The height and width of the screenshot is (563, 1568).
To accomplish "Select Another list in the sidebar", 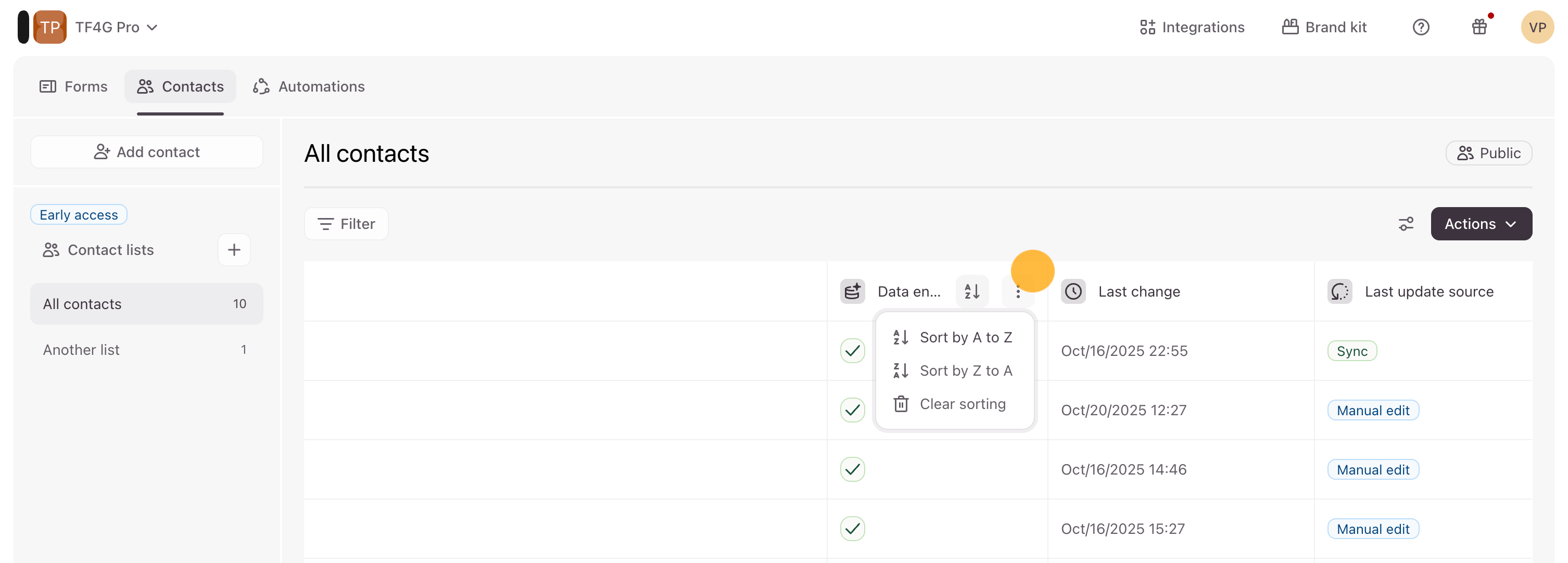I will click(82, 350).
